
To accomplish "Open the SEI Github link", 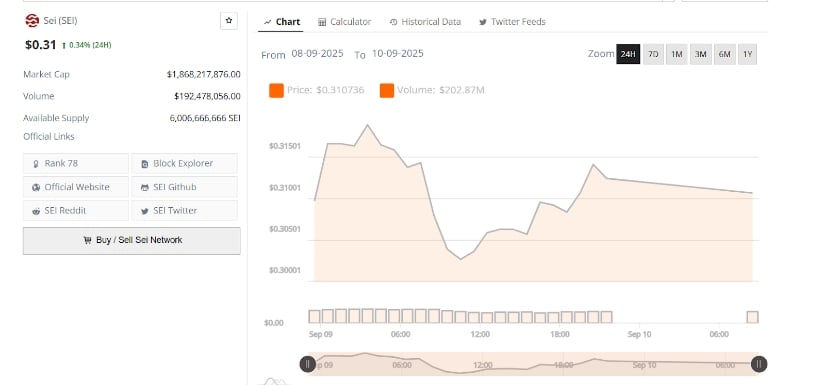I will point(184,187).
